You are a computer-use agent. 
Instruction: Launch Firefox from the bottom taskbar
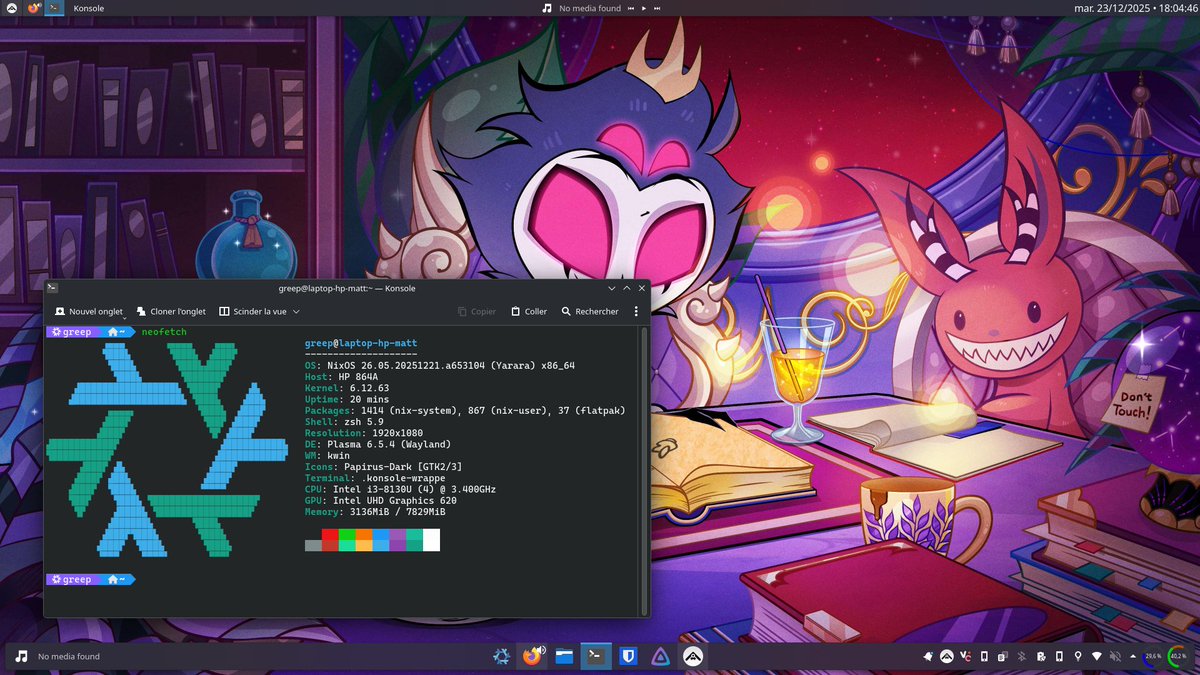[532, 656]
